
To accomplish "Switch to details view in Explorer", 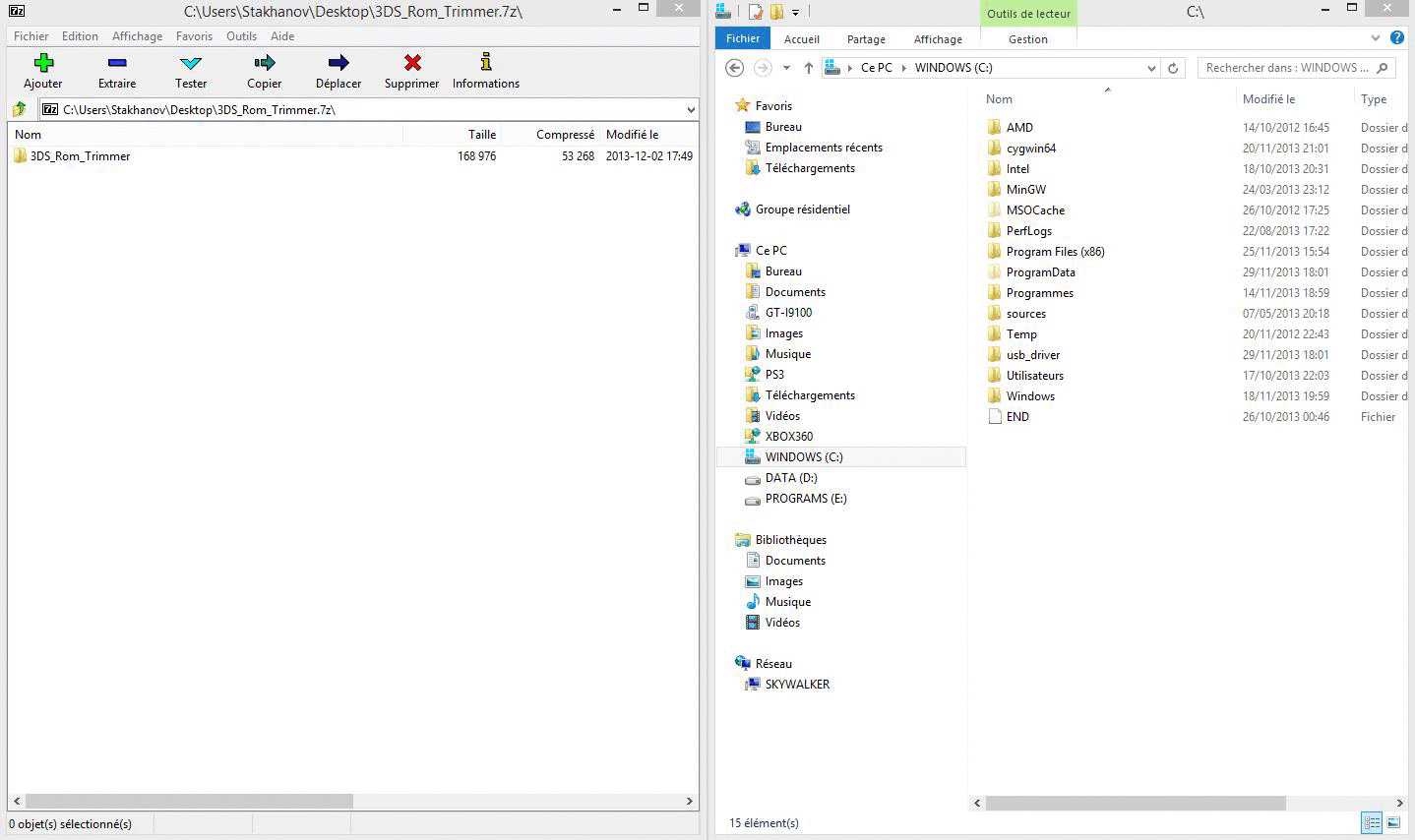I will tap(1371, 822).
